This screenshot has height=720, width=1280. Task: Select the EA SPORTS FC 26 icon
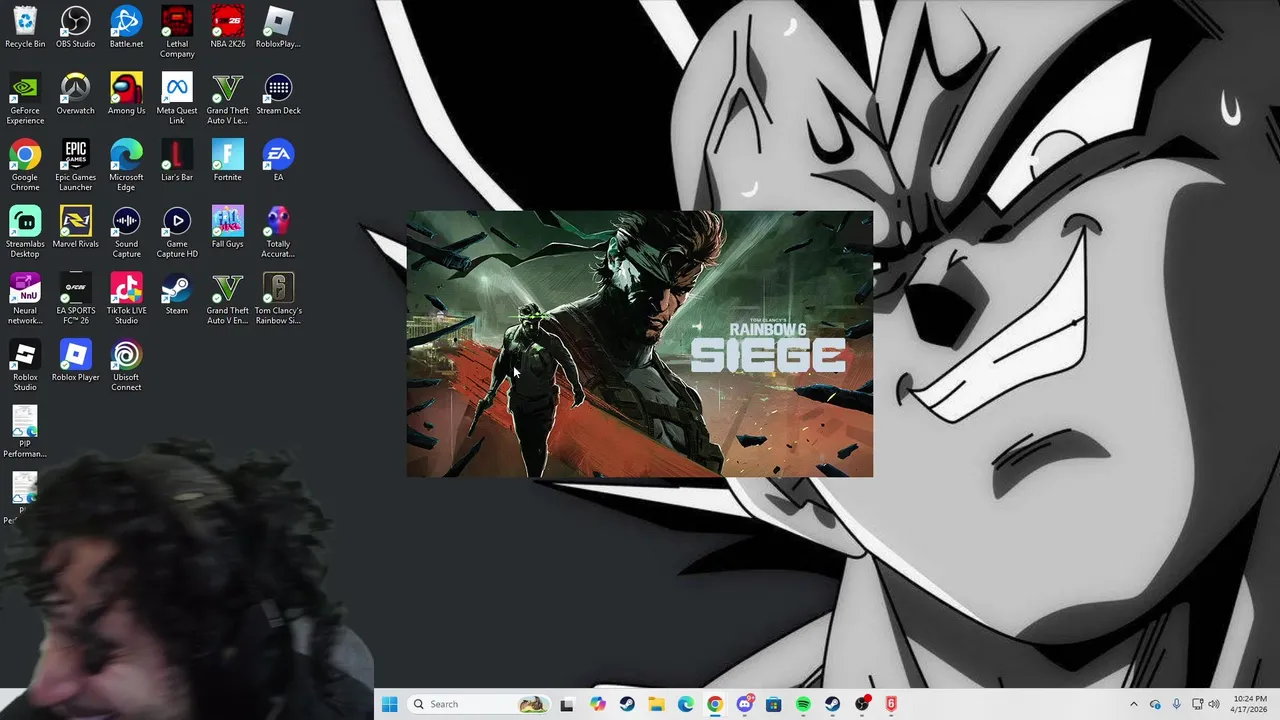pyautogui.click(x=76, y=299)
